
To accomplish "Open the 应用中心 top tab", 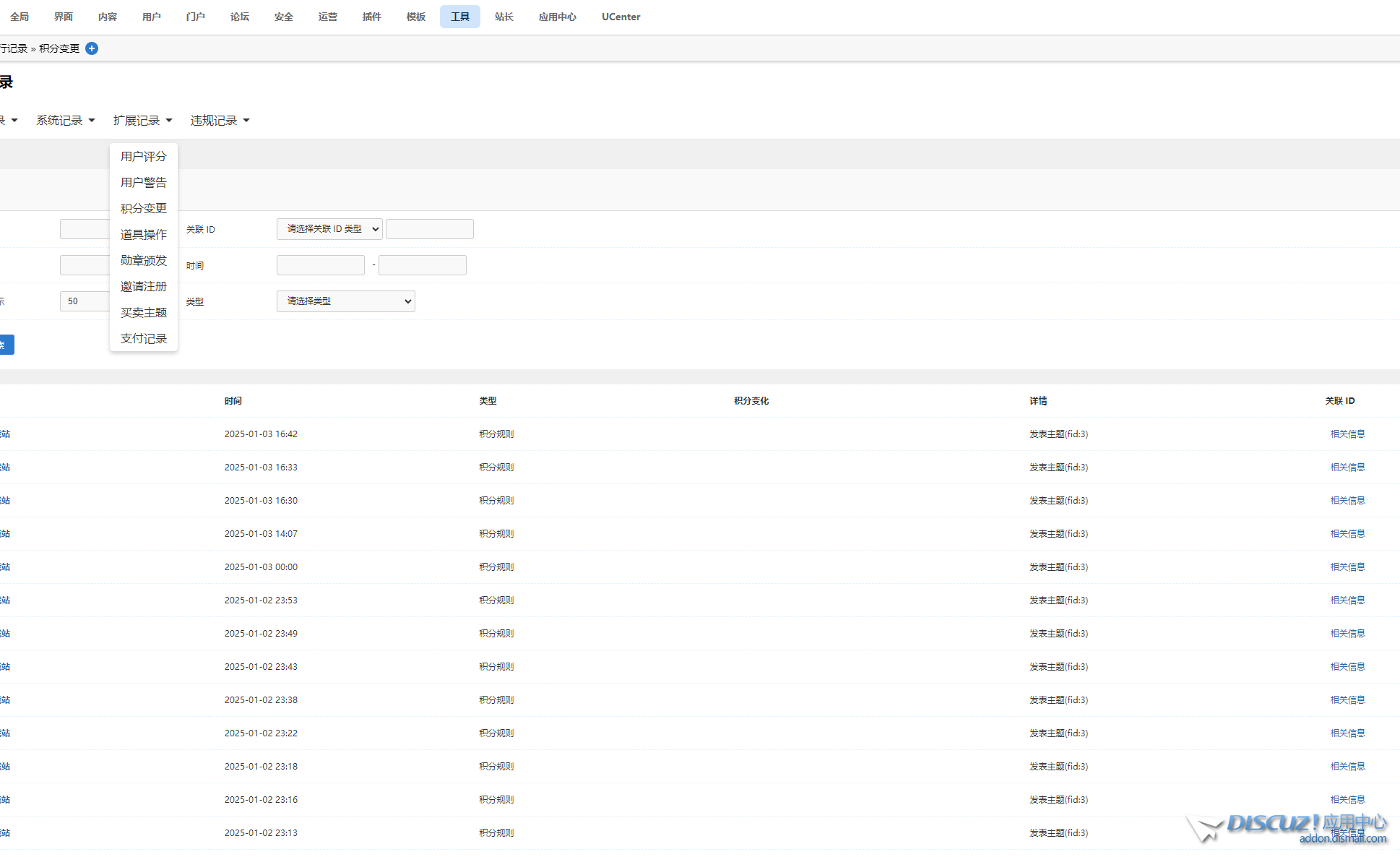I will coord(557,17).
